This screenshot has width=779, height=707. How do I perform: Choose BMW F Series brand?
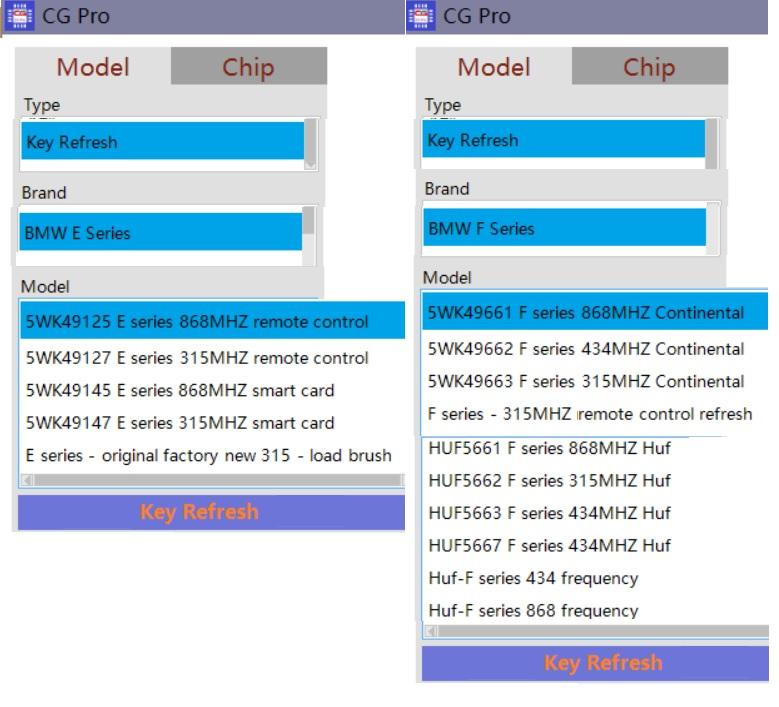click(x=564, y=228)
